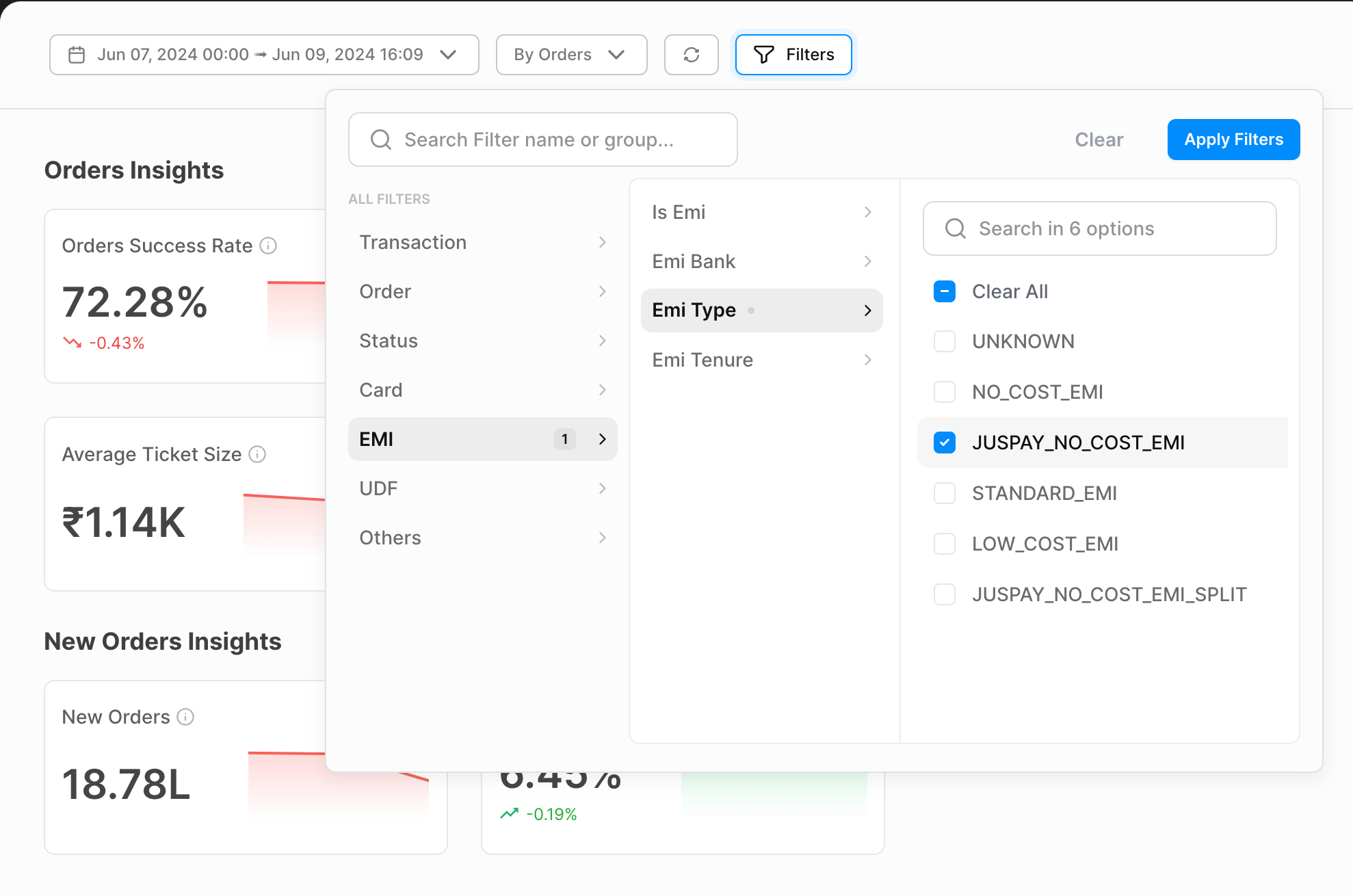Select the Emi Tenure filter item

(761, 360)
